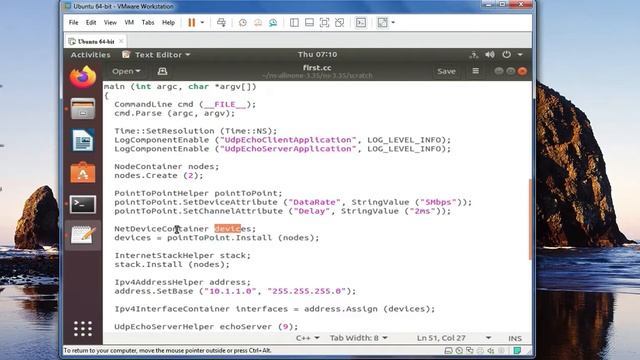This screenshot has width=640, height=360.
Task: Click the "5Mbps" string in the code
Action: 438,202
